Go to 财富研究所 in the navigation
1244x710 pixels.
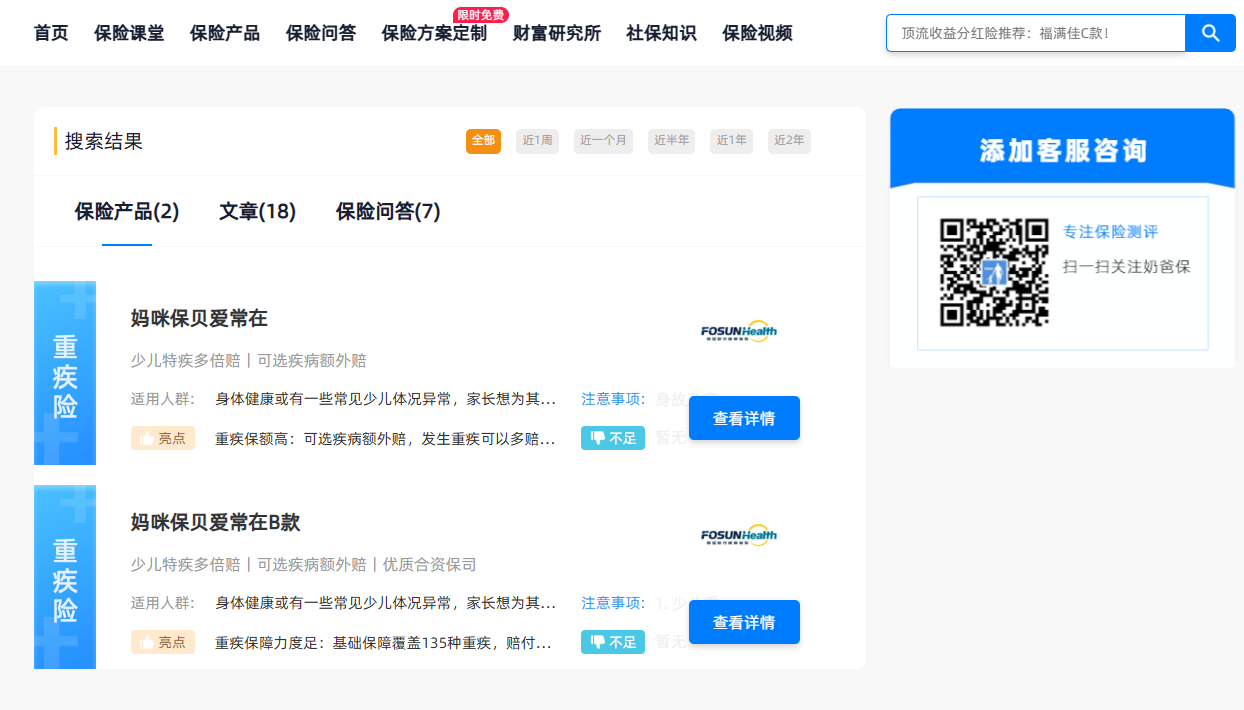[556, 33]
